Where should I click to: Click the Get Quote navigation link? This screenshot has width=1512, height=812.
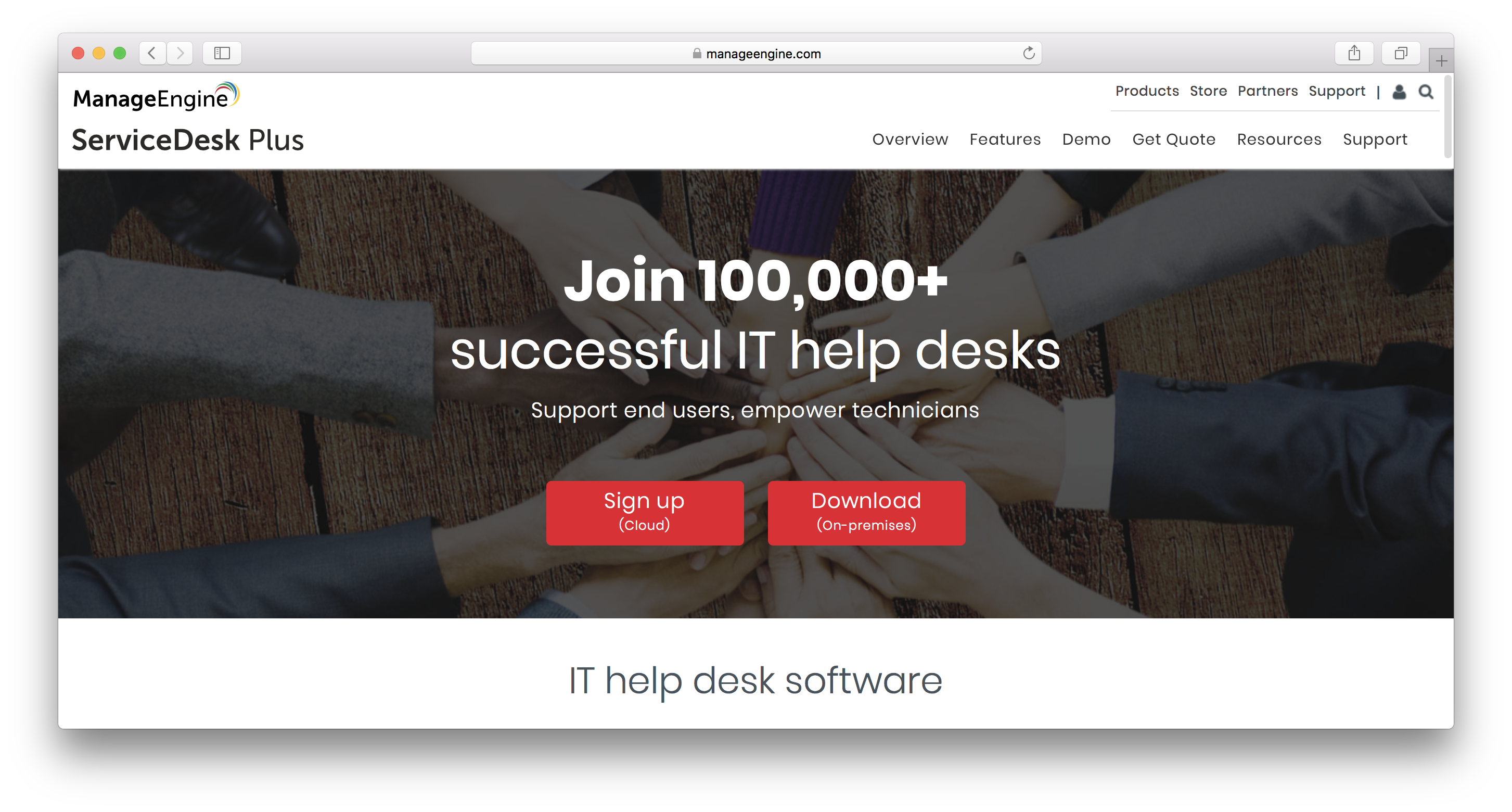[x=1174, y=139]
